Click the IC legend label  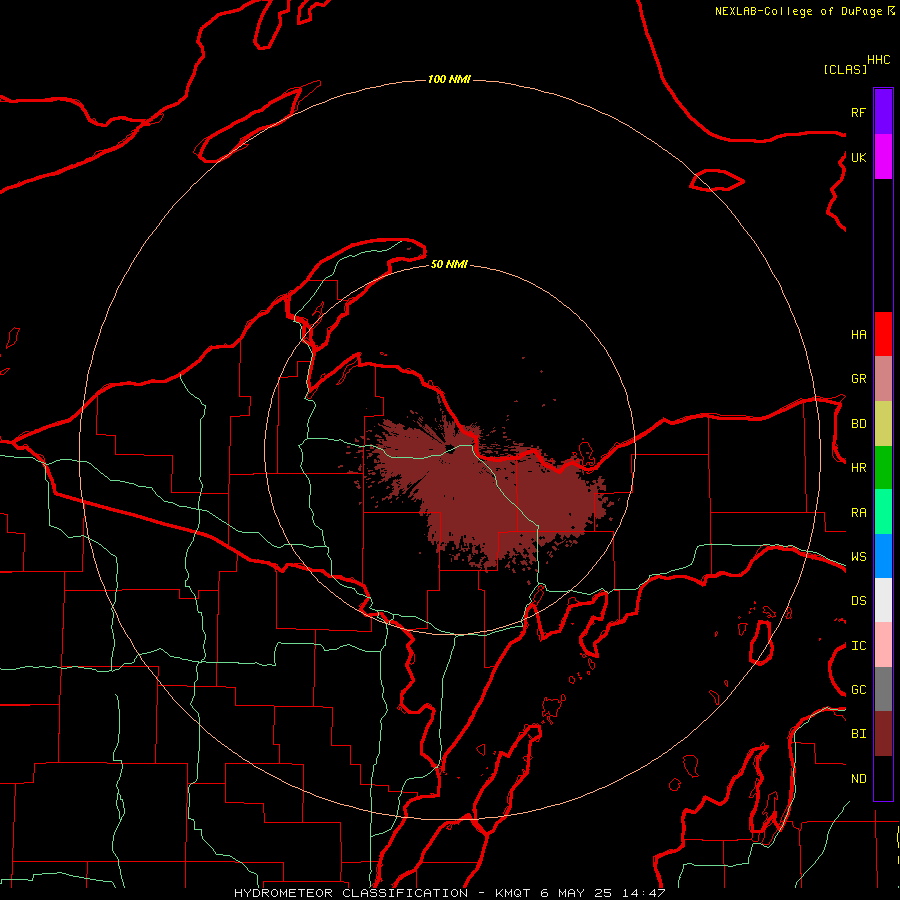(x=858, y=646)
